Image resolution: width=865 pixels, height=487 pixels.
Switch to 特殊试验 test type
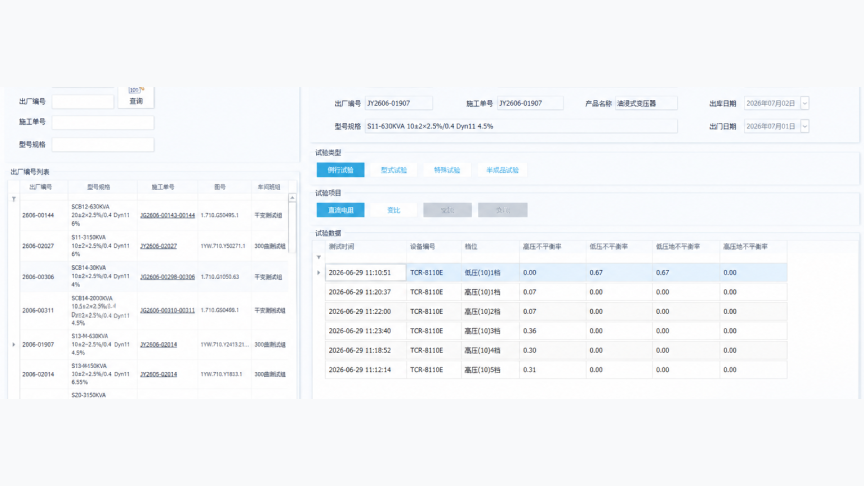(x=447, y=170)
